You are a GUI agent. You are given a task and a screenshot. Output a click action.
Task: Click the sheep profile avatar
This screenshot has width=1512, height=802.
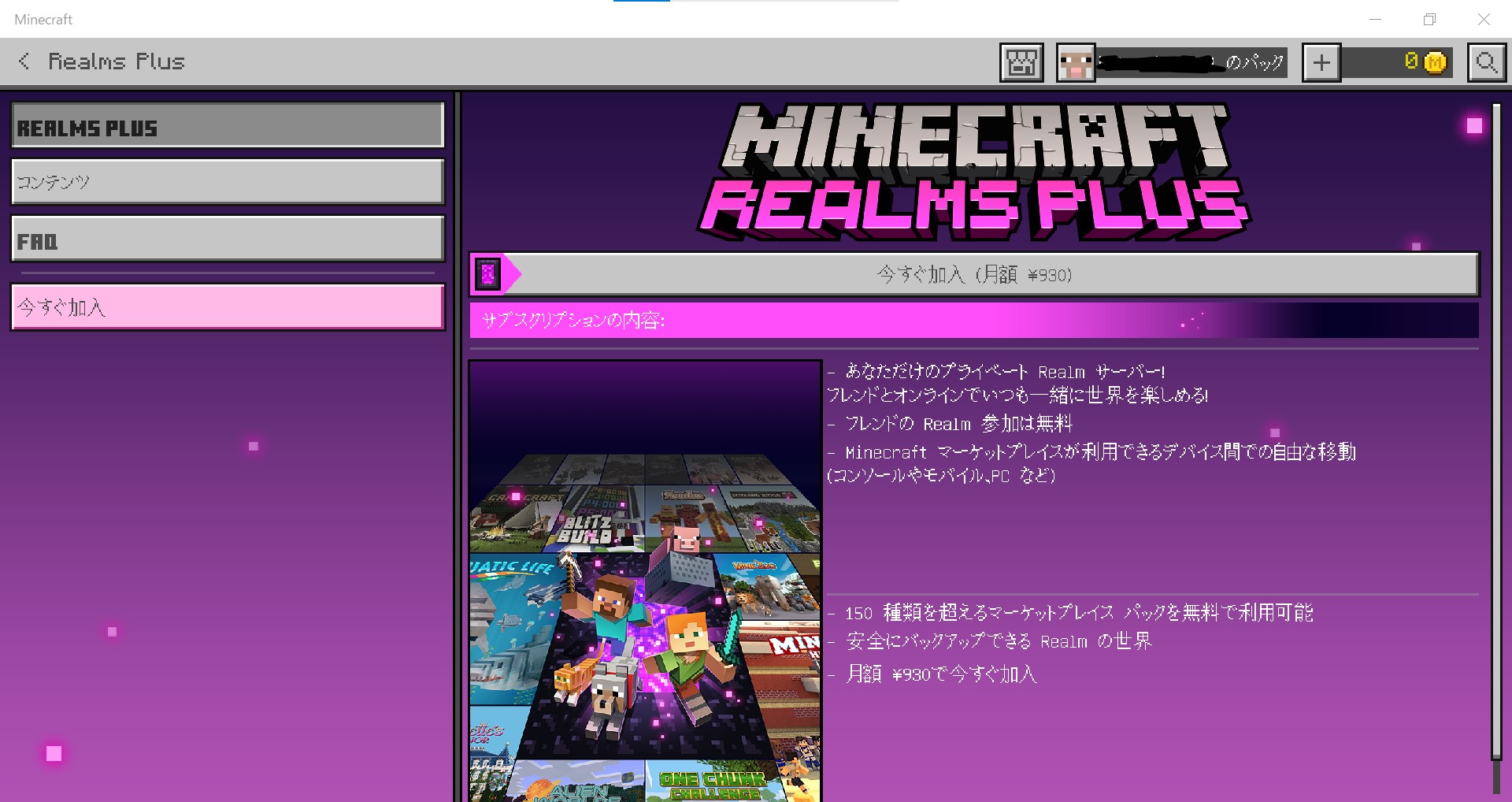click(1076, 62)
